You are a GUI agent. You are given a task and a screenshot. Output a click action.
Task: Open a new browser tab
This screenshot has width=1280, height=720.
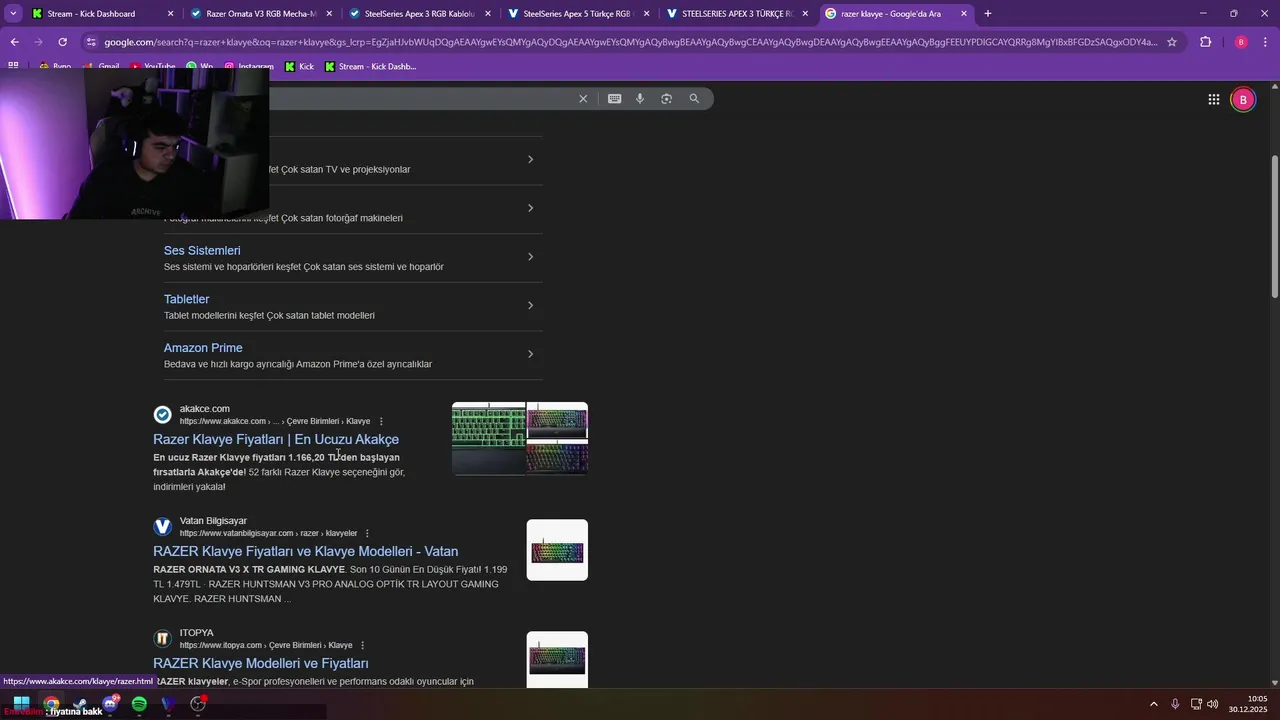(988, 14)
